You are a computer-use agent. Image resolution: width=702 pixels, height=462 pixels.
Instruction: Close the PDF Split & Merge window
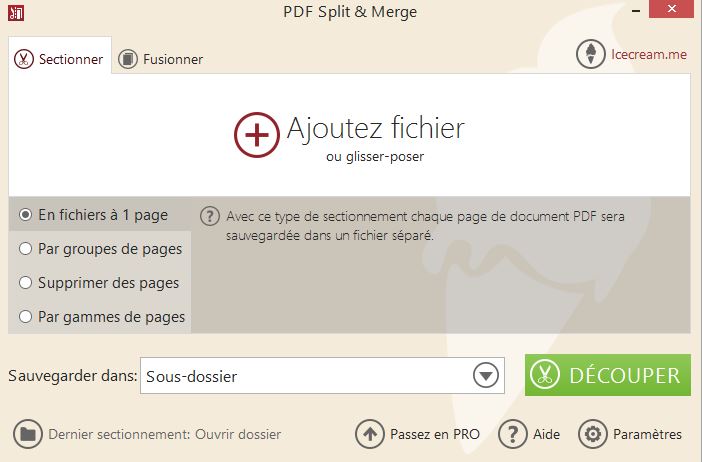(x=672, y=9)
